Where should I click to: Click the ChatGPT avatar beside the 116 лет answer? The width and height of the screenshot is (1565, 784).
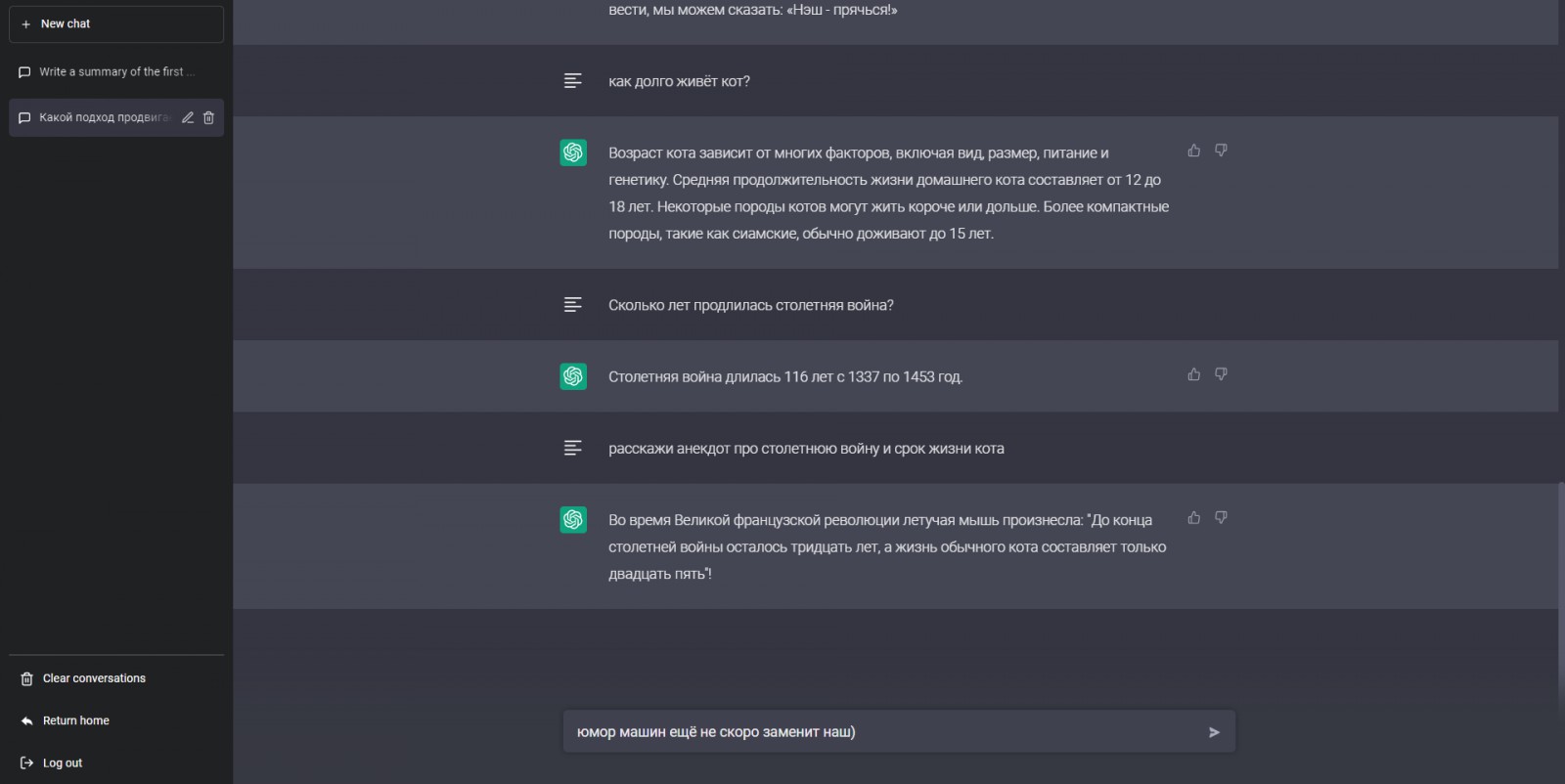click(573, 376)
